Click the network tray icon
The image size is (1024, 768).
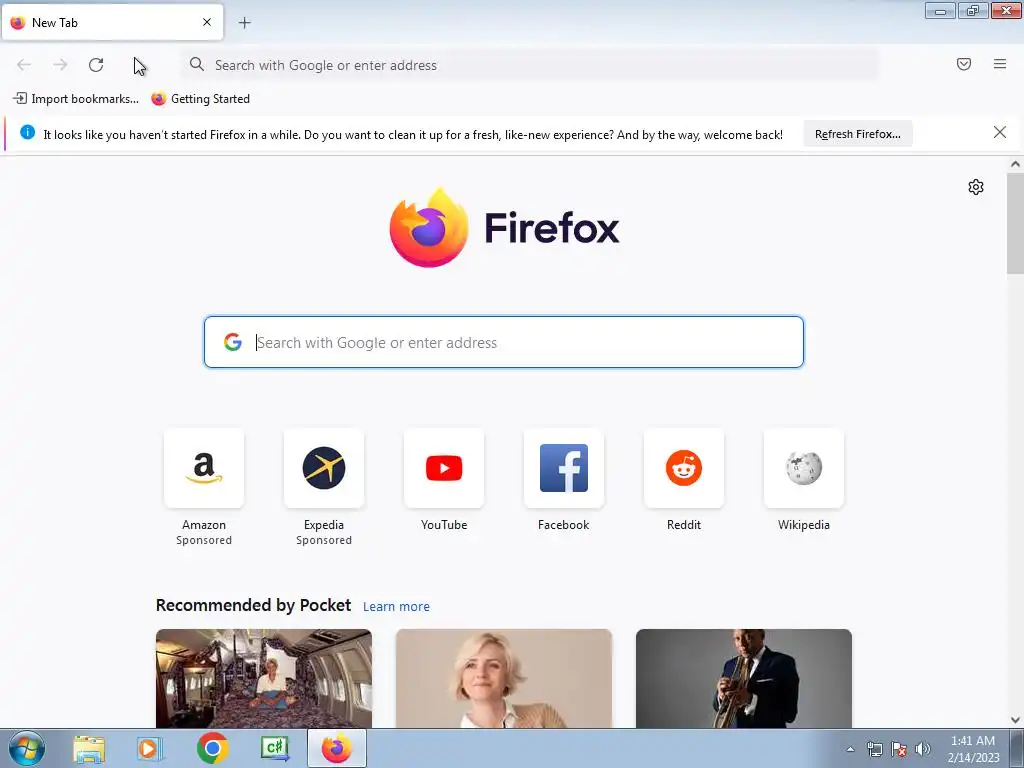[874, 749]
